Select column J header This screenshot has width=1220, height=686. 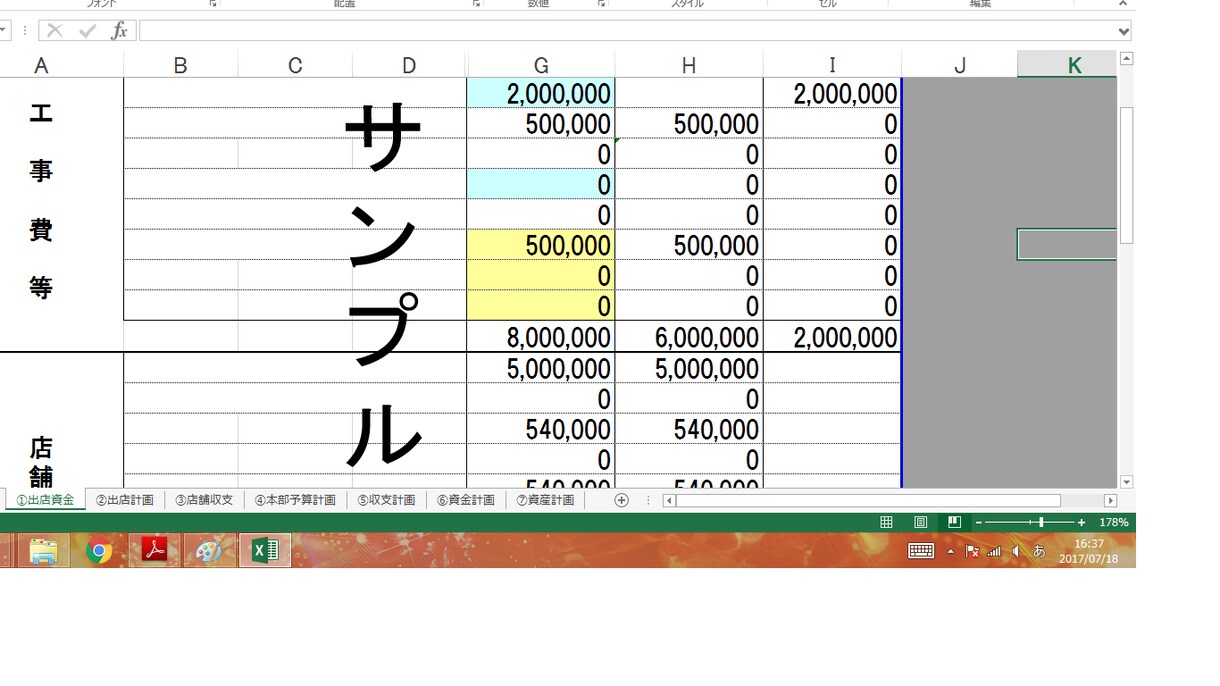(x=960, y=65)
